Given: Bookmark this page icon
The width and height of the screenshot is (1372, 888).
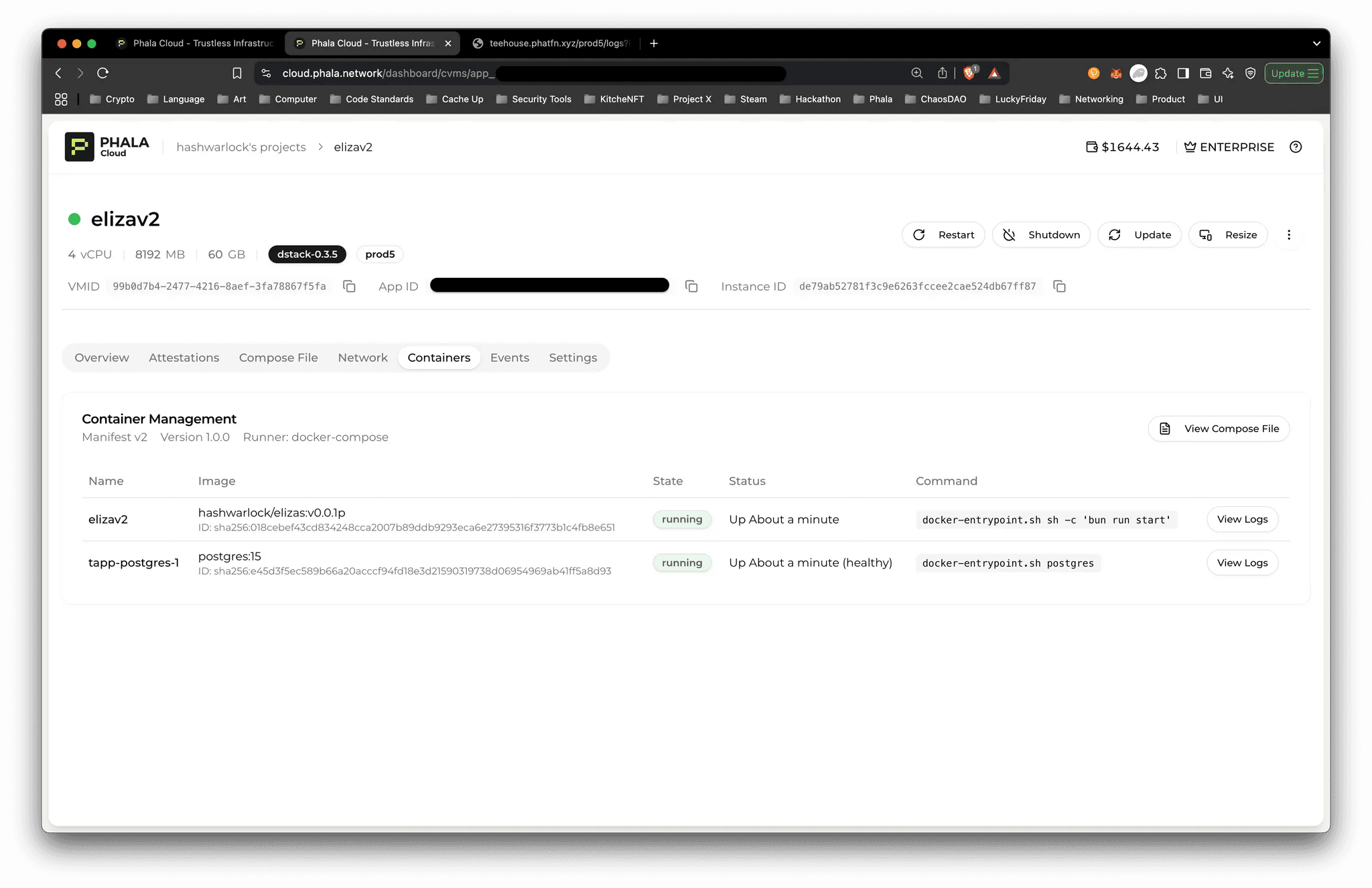Looking at the screenshot, I should (236, 73).
